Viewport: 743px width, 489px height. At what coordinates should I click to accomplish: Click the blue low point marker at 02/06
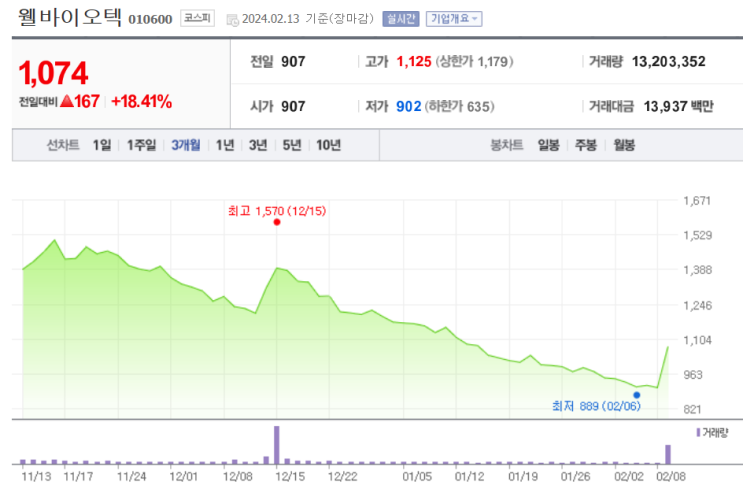point(637,395)
